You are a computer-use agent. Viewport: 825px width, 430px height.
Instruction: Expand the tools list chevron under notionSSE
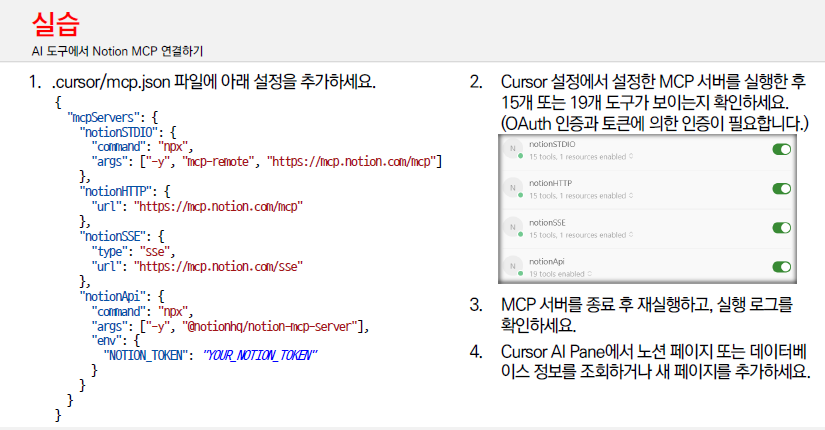(631, 235)
